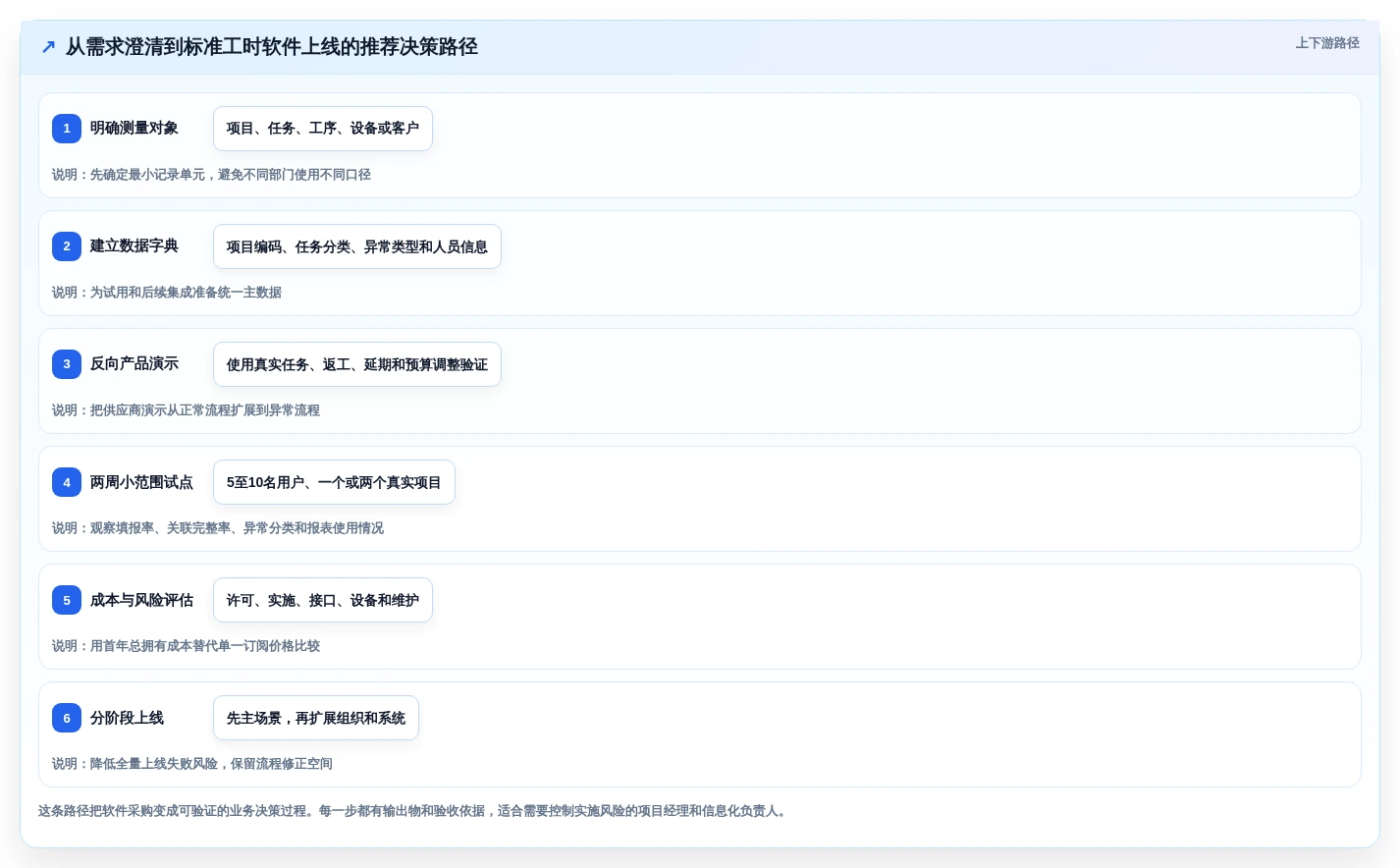
Task: Click the step 4 number badge
Action: tap(67, 482)
